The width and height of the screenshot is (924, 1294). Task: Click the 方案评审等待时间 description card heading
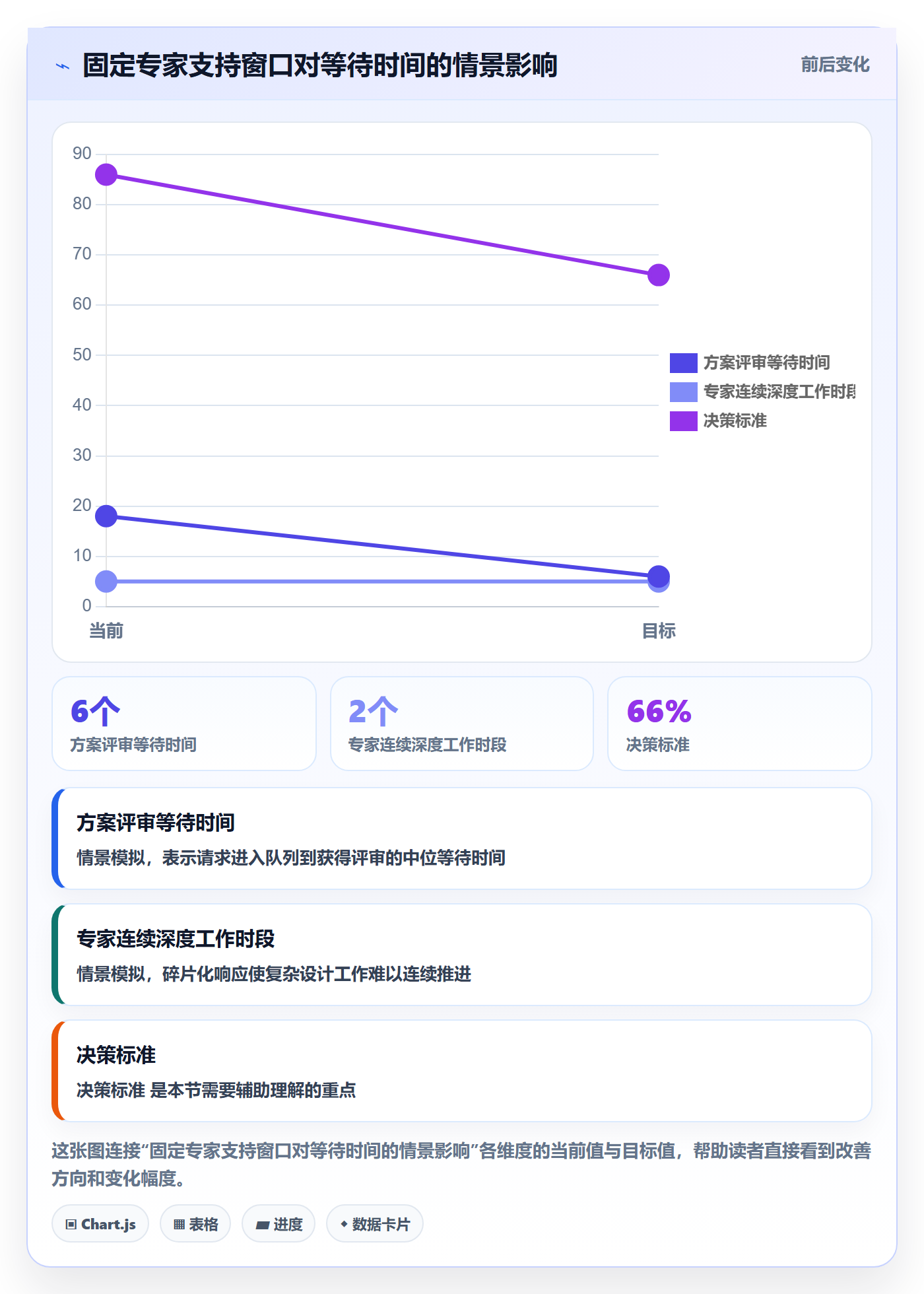point(156,823)
